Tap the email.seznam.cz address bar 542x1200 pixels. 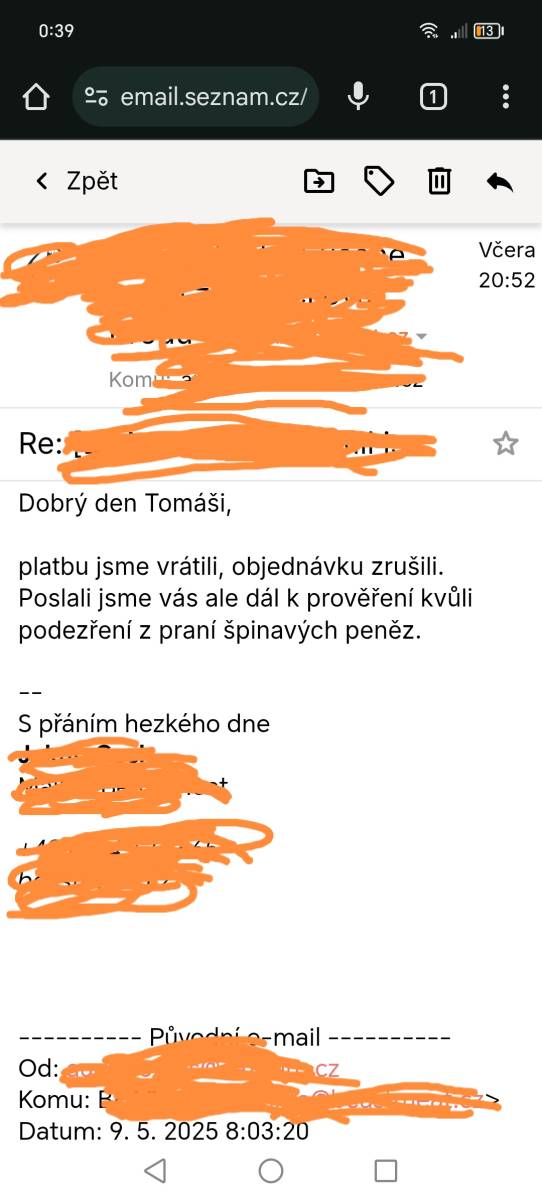coord(196,97)
